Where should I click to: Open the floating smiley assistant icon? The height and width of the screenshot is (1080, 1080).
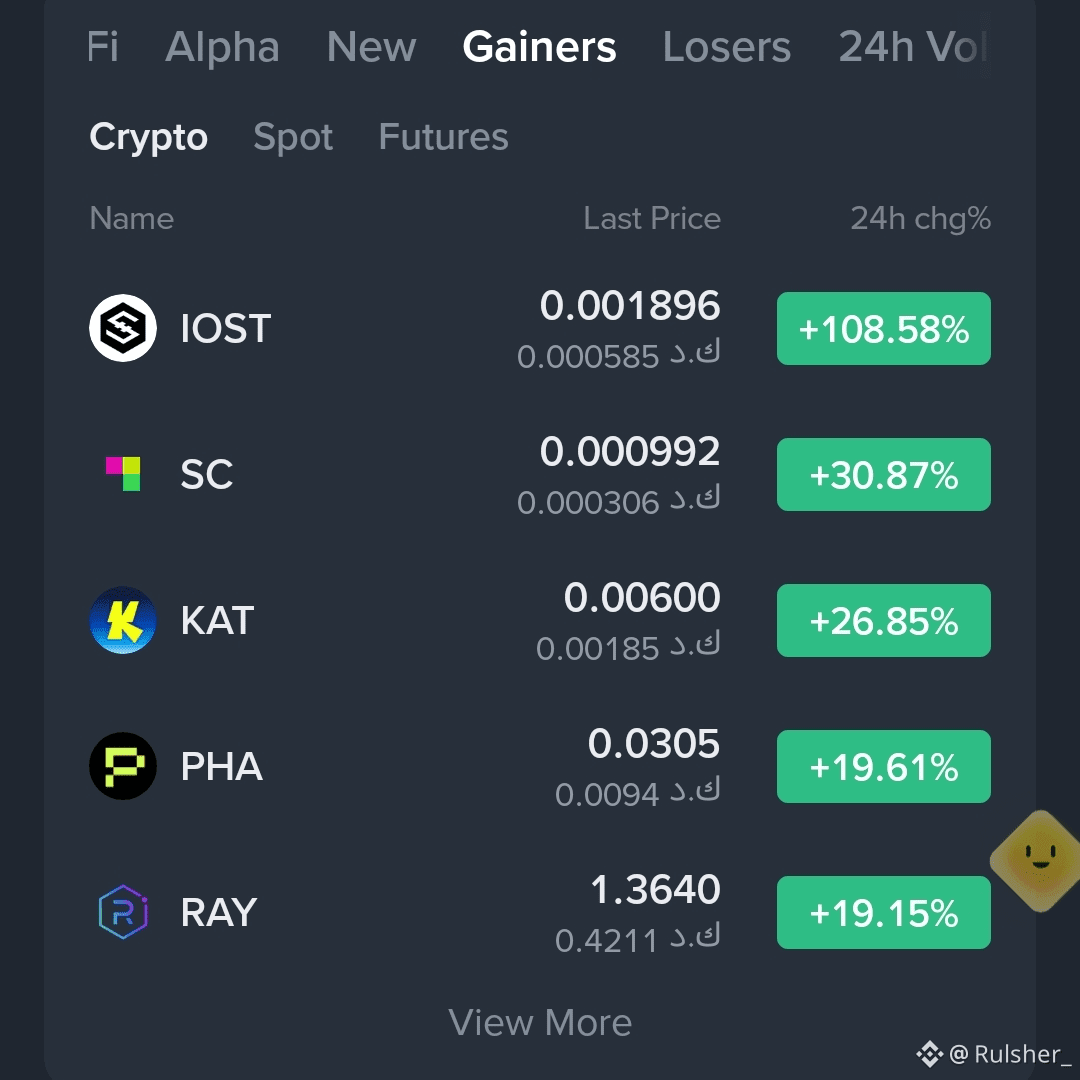(x=1039, y=861)
